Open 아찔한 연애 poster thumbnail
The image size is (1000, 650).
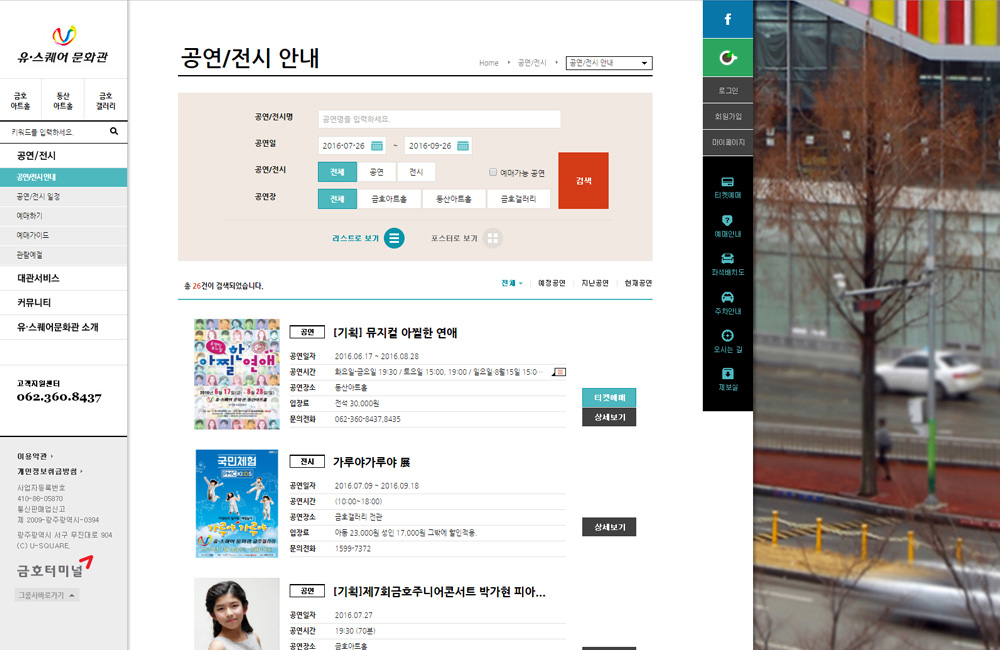(237, 374)
